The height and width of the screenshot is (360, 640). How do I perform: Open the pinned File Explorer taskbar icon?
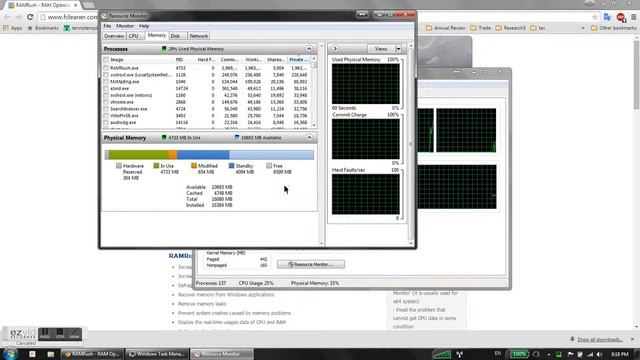pyautogui.click(x=50, y=354)
